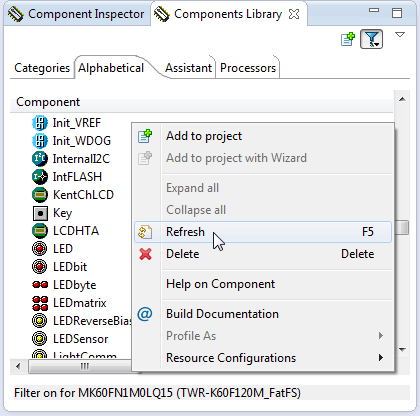Minimize the Components Library view

pos(374,10)
